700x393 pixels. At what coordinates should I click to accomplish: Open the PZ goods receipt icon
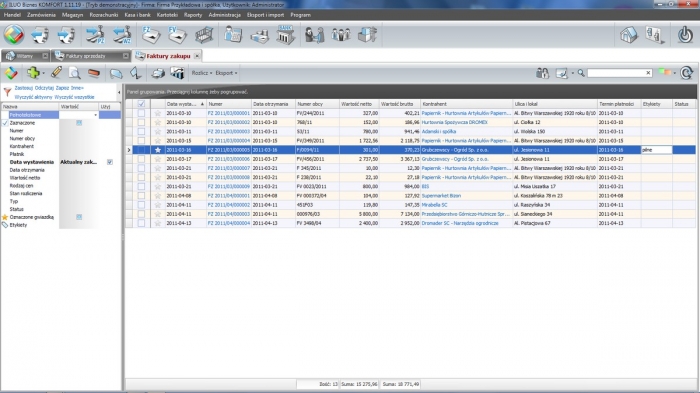[95, 35]
